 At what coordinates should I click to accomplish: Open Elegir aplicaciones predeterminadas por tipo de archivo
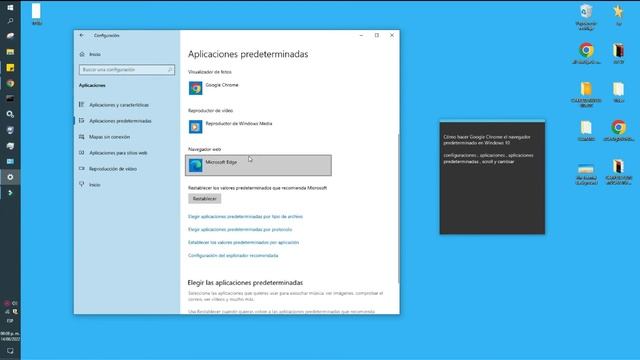pos(245,216)
